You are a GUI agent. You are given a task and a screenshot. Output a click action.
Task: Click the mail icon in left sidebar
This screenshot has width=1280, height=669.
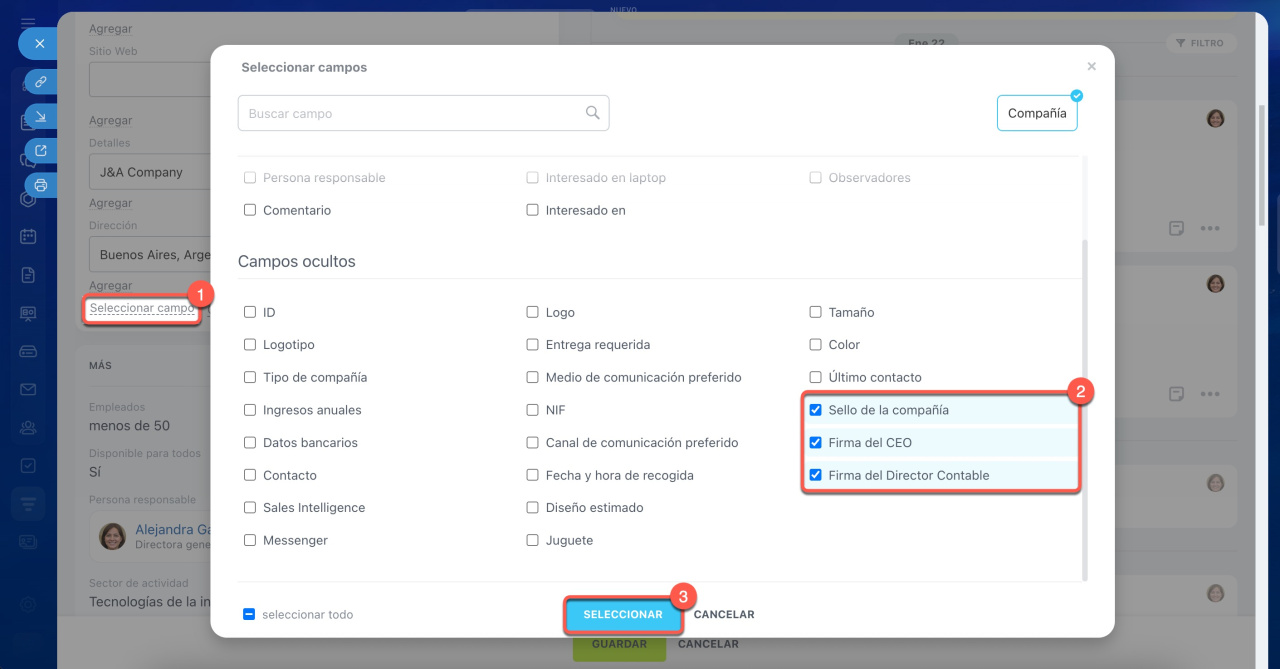point(28,389)
